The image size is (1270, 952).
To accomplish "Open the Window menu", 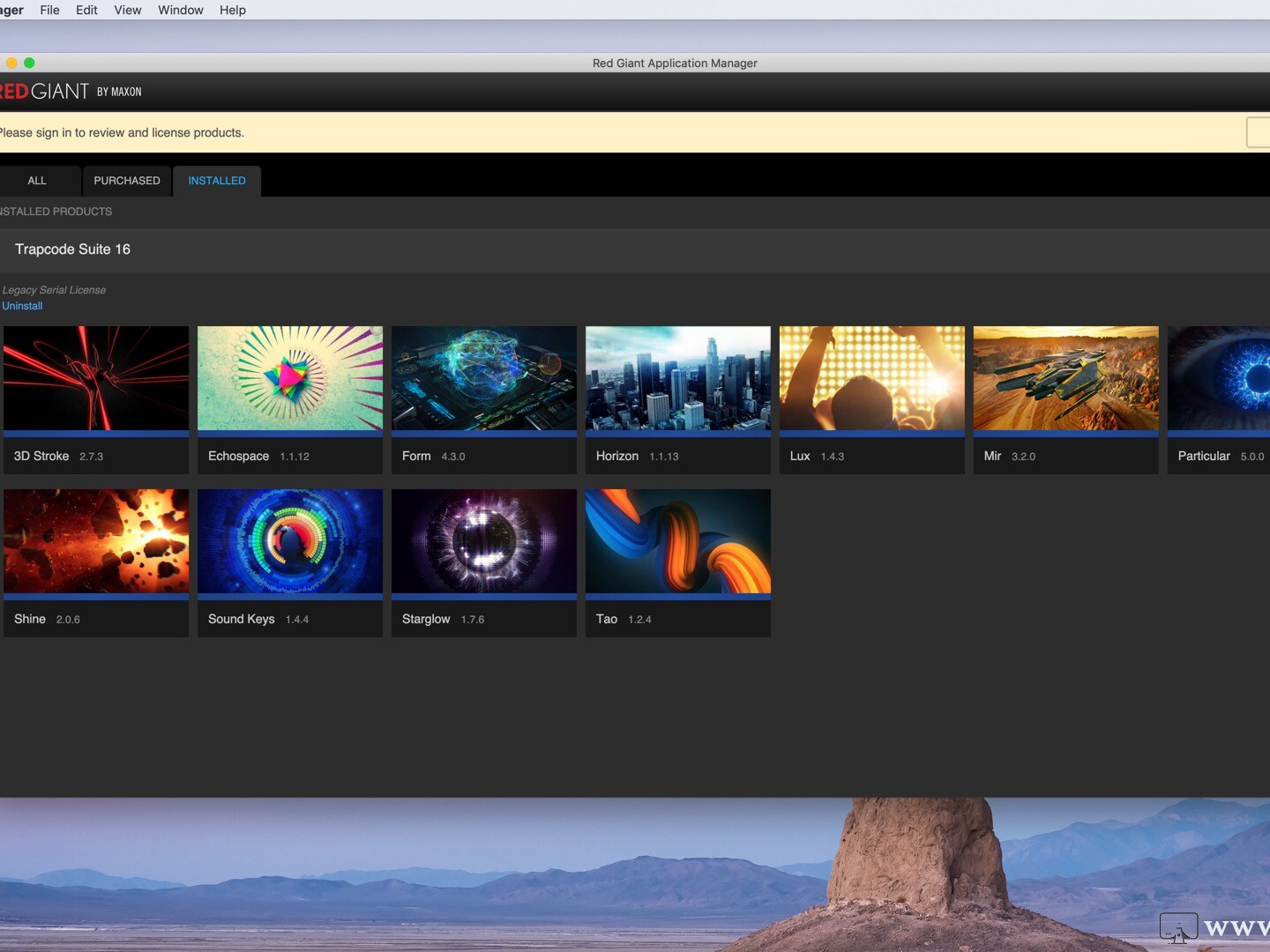I will coord(180,10).
